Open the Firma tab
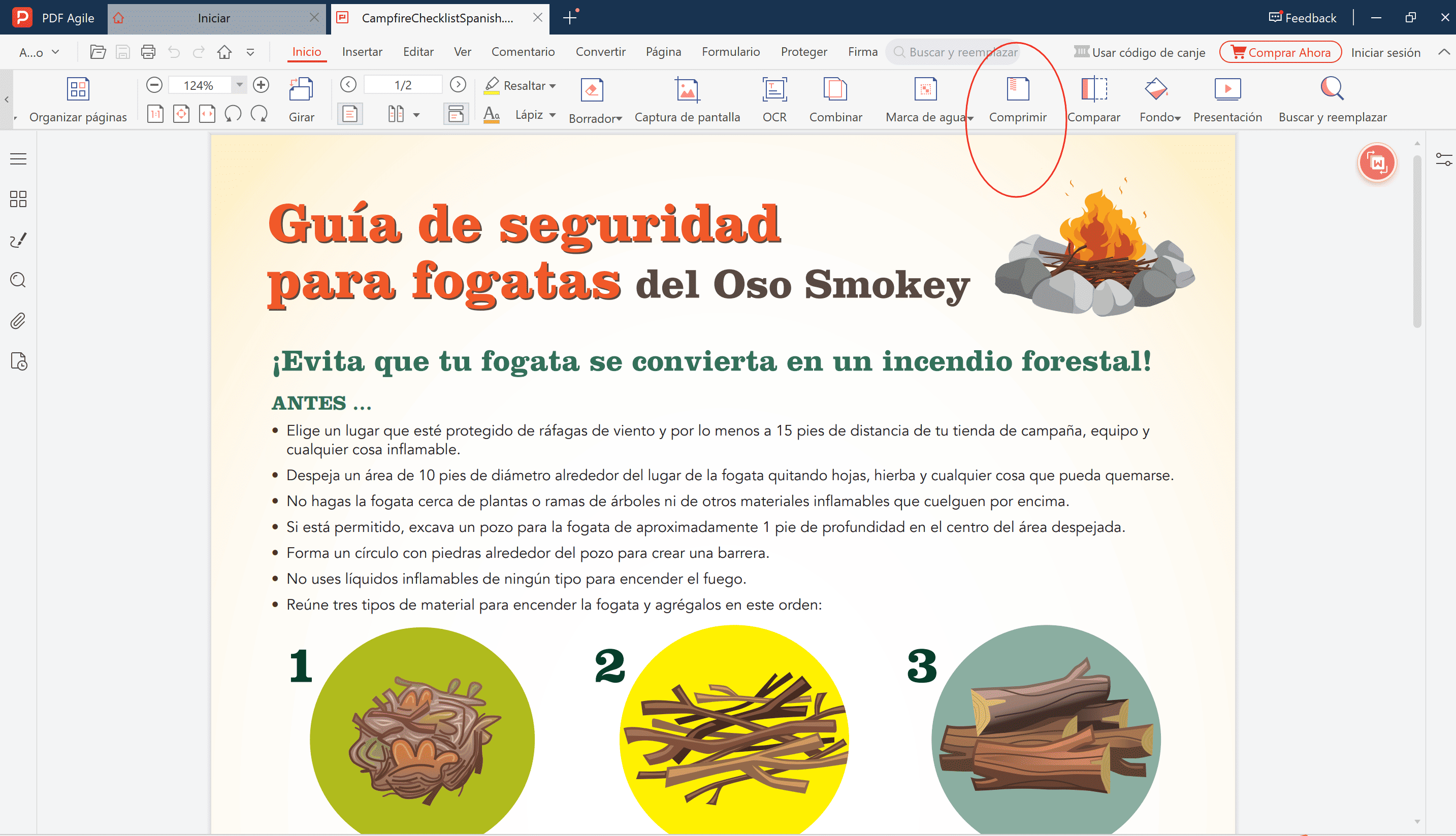 (x=863, y=52)
